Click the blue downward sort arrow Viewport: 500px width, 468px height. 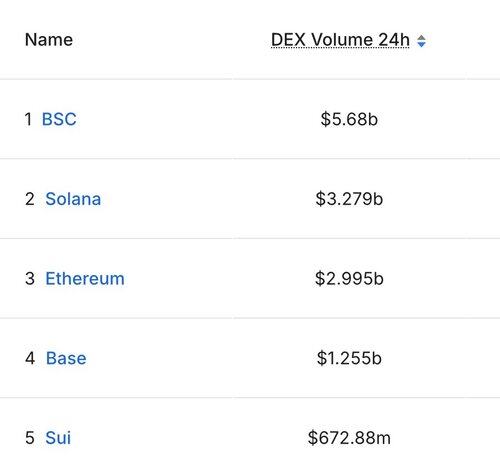tap(421, 45)
